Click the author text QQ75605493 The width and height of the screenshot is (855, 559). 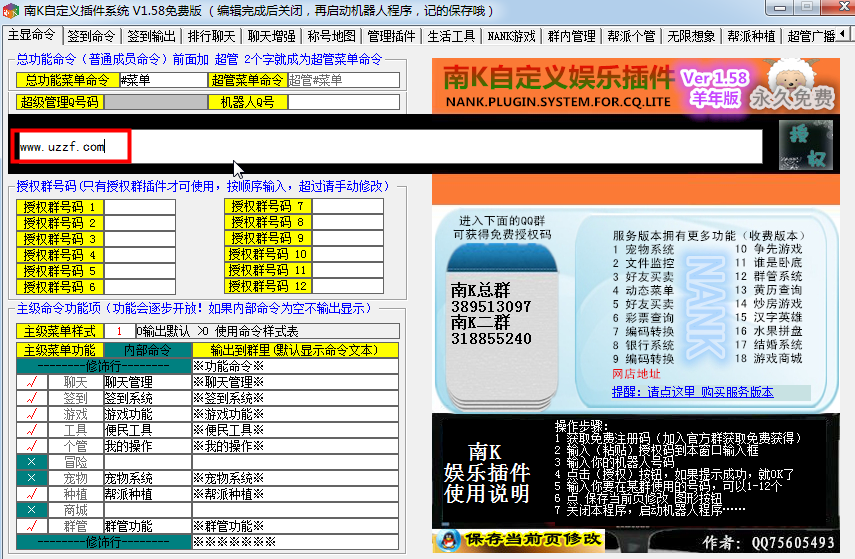(x=793, y=543)
